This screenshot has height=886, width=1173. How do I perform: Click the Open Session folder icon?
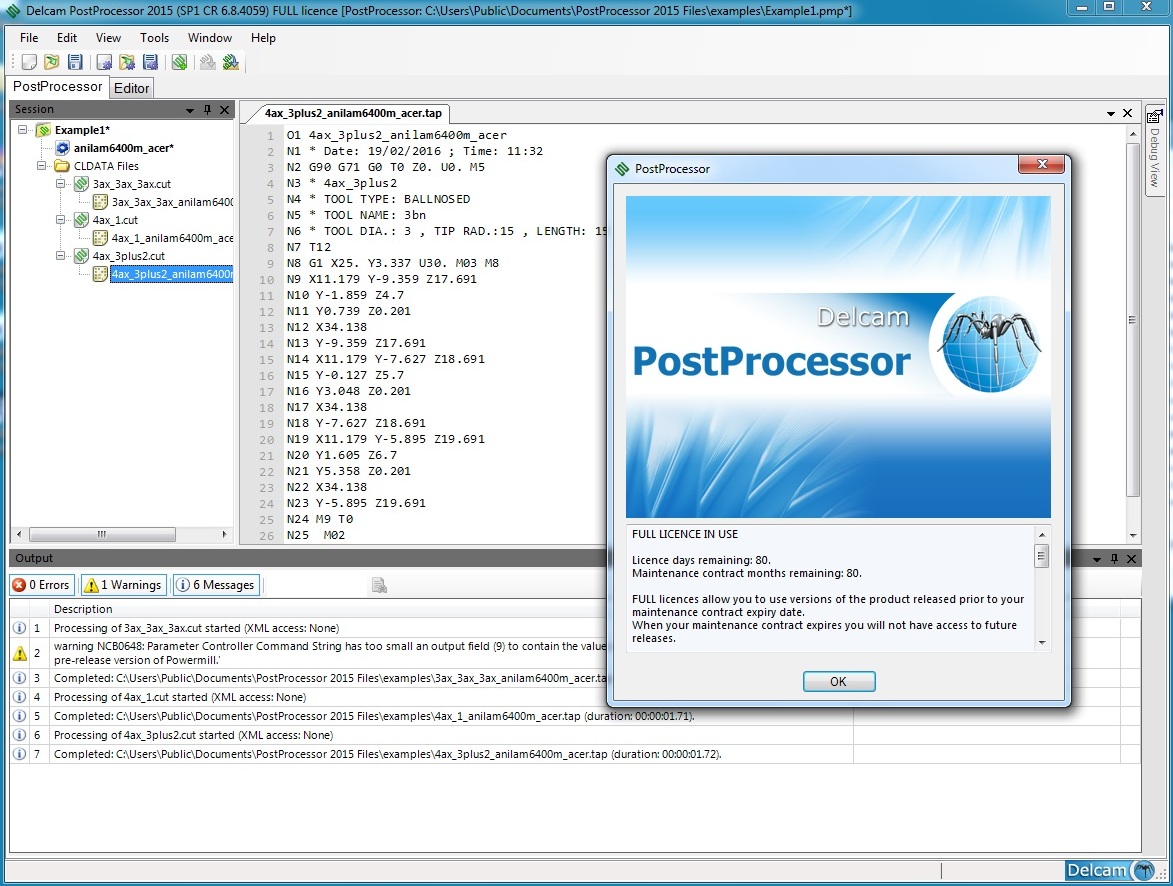[x=52, y=62]
